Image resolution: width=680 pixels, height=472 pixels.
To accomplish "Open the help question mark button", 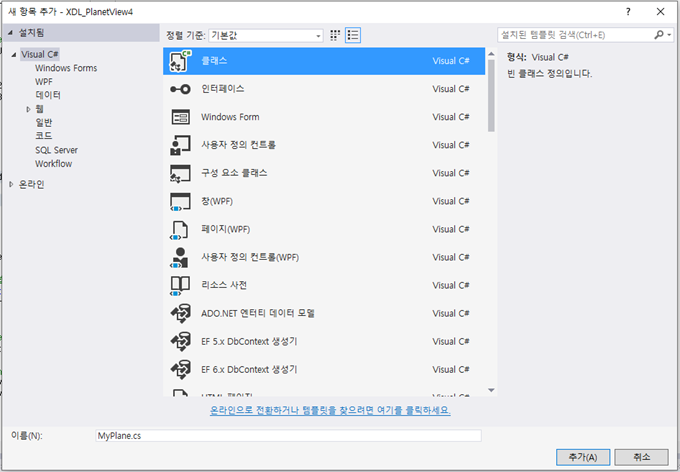I will coord(628,12).
